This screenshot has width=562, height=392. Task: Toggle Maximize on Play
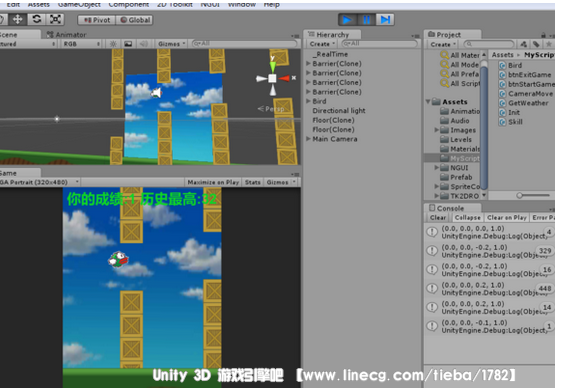[213, 182]
